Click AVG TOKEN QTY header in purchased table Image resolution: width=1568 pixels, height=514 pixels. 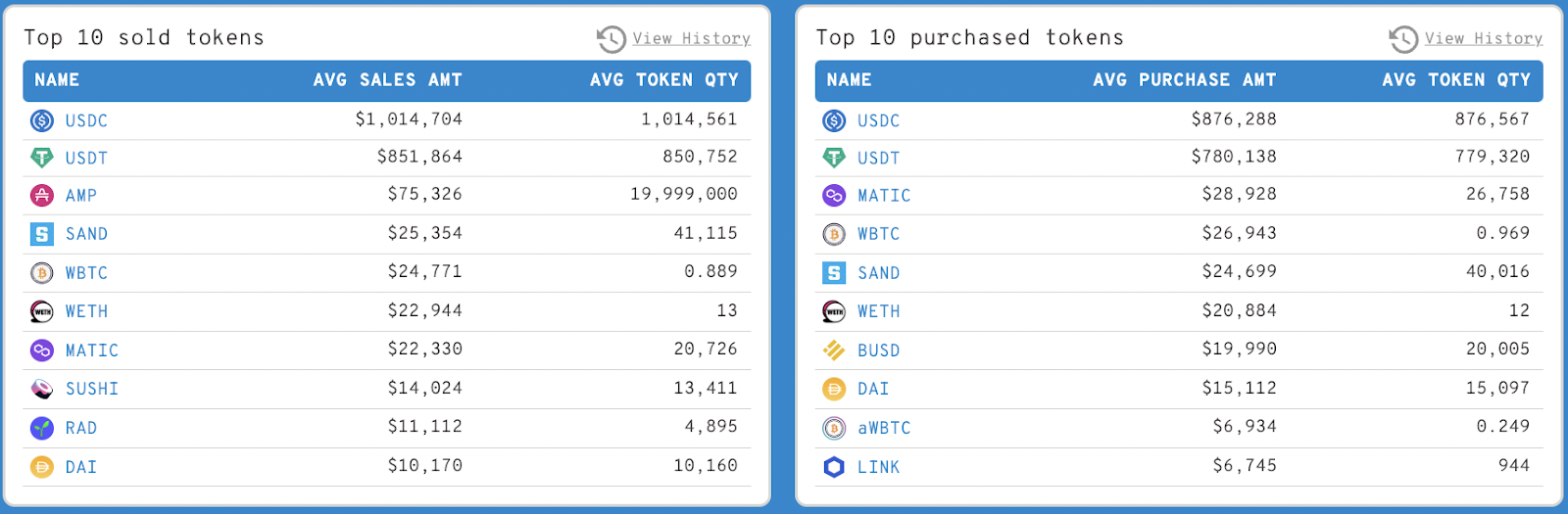tap(1455, 80)
